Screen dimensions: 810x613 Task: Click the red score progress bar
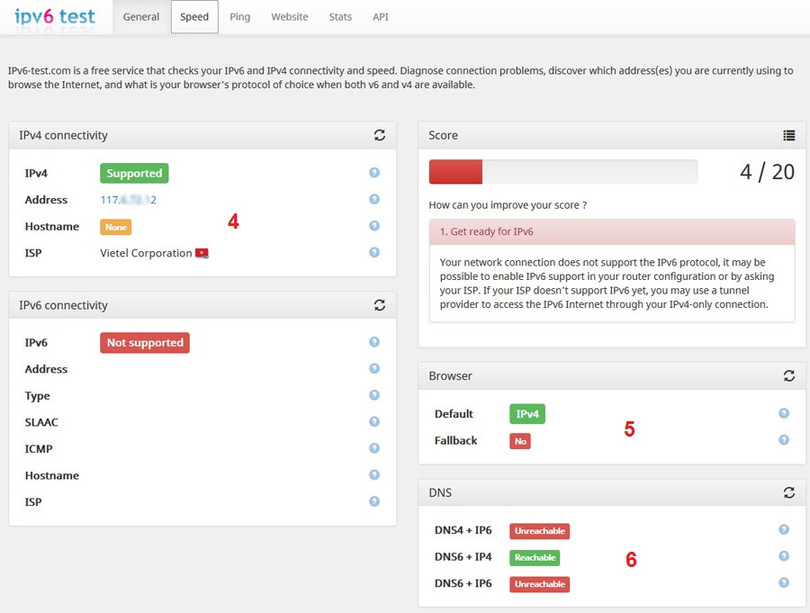click(x=456, y=172)
